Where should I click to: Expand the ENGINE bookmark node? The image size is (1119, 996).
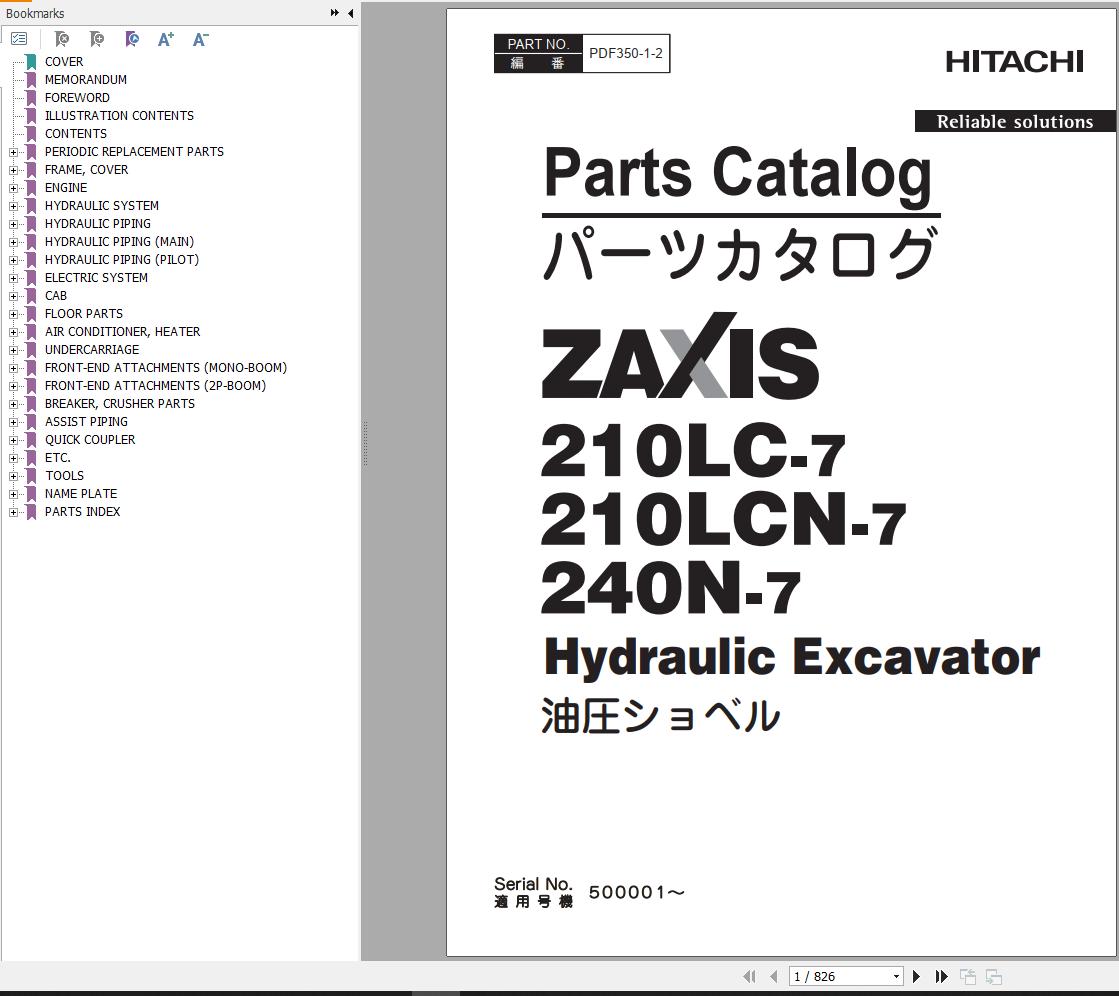[x=13, y=188]
